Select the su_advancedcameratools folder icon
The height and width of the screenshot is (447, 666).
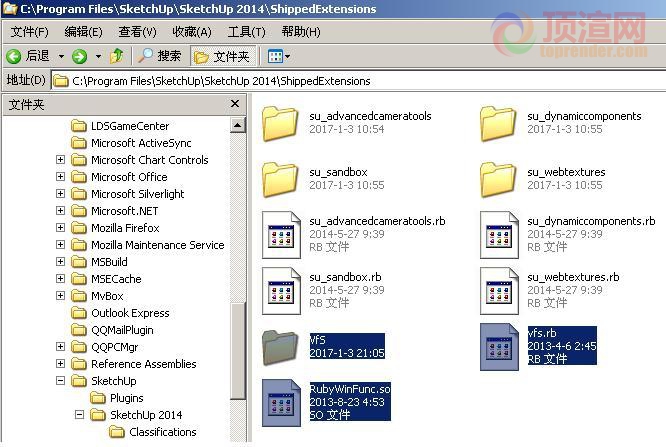click(x=279, y=123)
